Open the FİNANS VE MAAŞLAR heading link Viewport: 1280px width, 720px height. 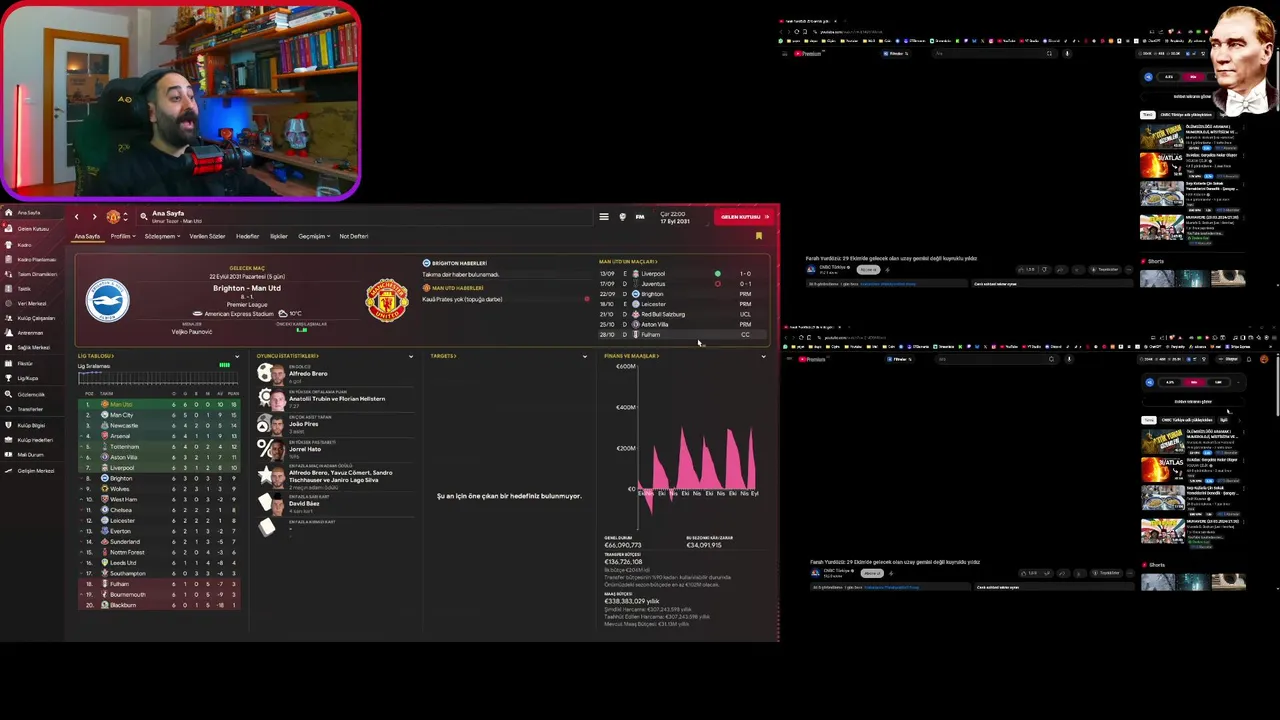coord(630,356)
